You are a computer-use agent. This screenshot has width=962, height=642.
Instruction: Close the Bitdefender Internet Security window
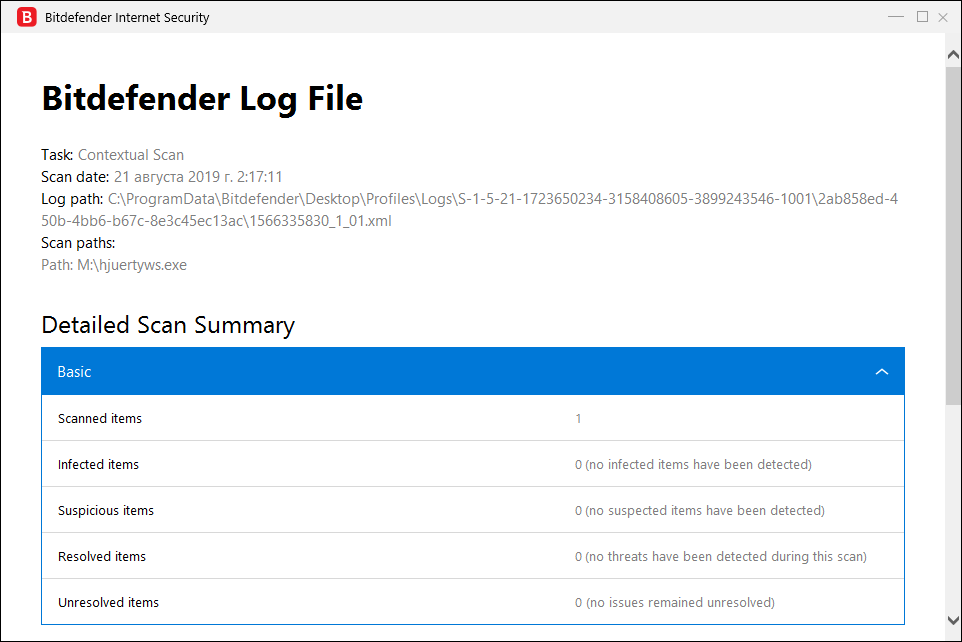tap(943, 17)
